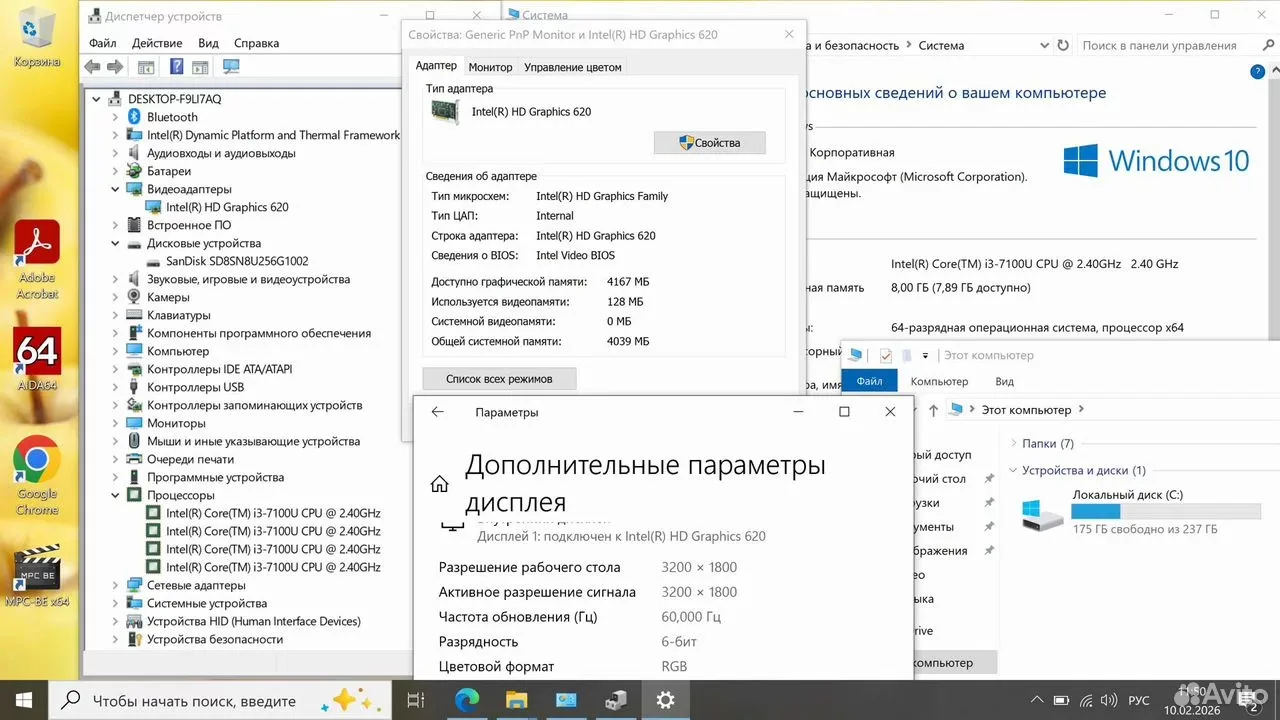The height and width of the screenshot is (720, 1280).
Task: Open the Explorer quick access toolbar dropdown arrow
Action: (925, 355)
